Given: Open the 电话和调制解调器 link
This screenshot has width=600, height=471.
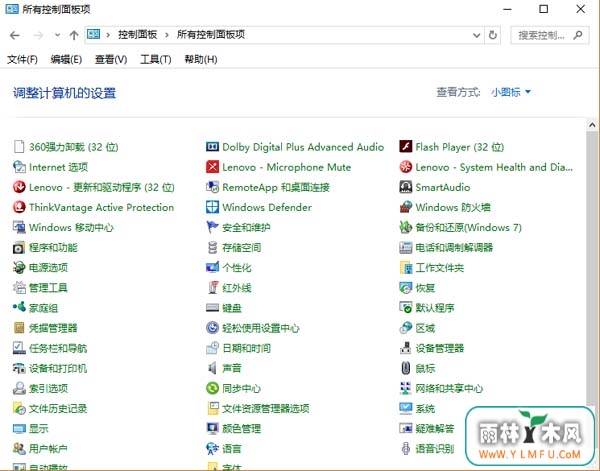Looking at the screenshot, I should tap(454, 248).
